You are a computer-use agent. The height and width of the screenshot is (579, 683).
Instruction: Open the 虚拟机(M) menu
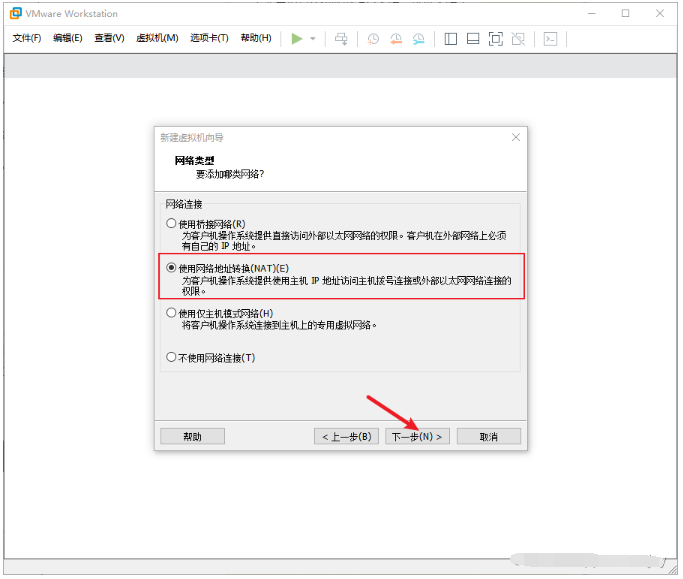pyautogui.click(x=157, y=38)
